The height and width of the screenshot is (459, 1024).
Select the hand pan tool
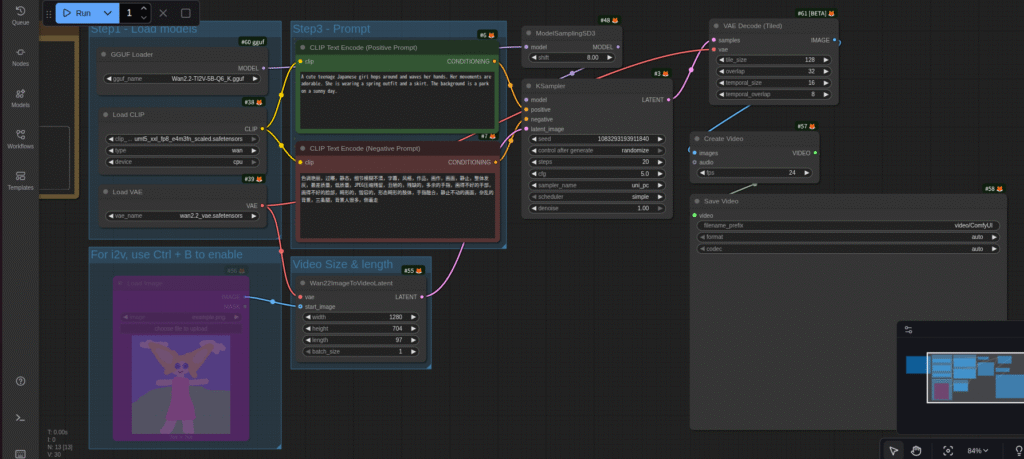click(x=917, y=450)
